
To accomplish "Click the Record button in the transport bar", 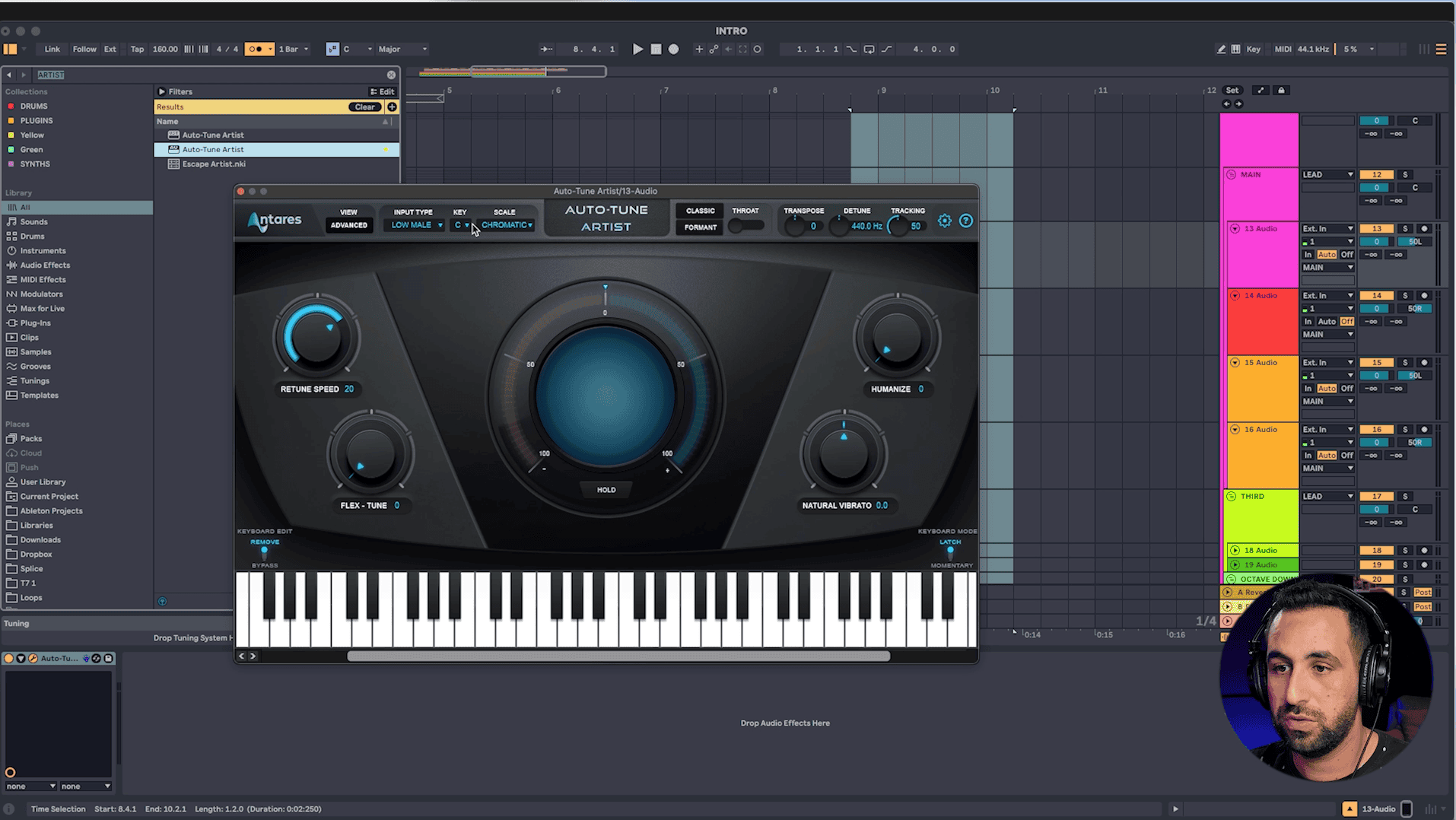I will [673, 49].
